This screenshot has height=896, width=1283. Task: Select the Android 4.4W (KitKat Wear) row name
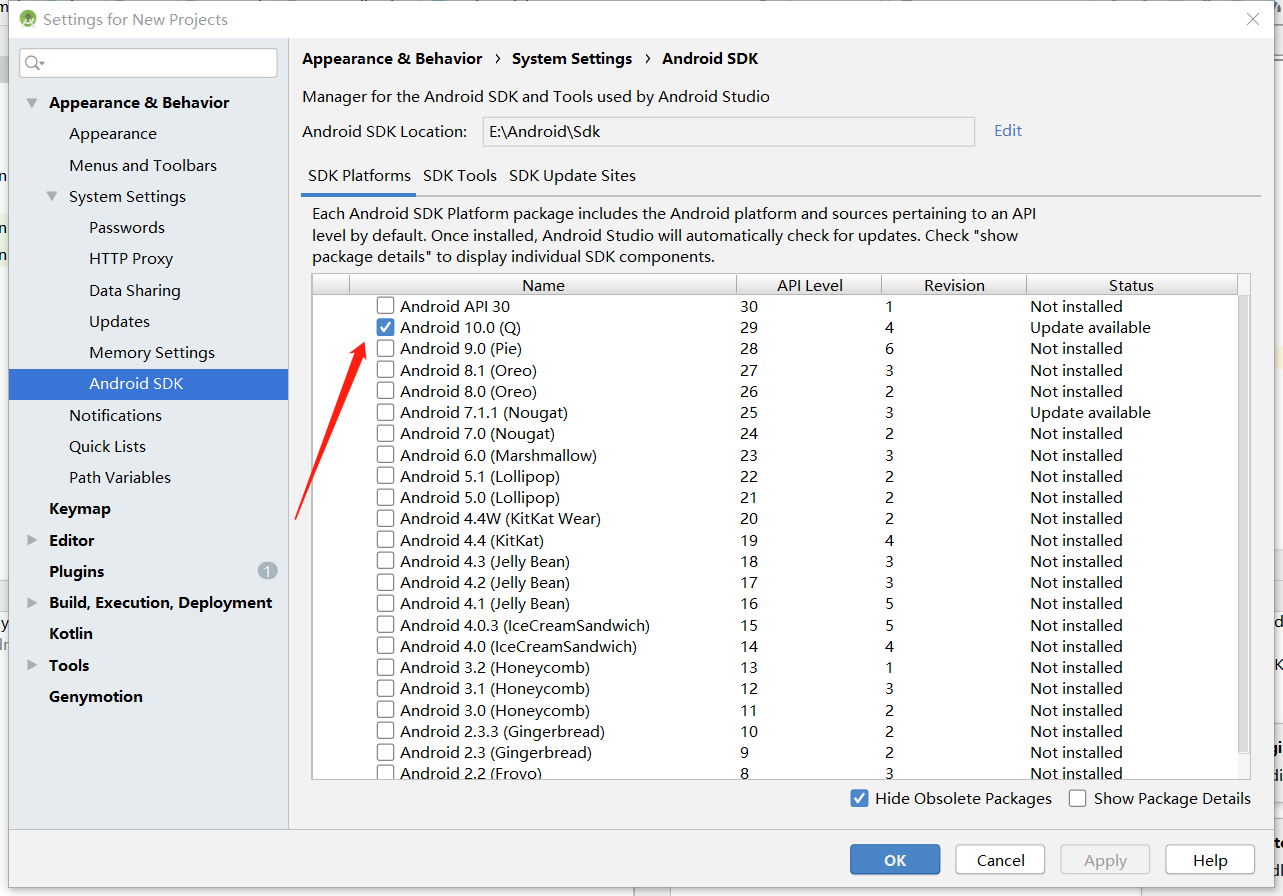coord(500,518)
